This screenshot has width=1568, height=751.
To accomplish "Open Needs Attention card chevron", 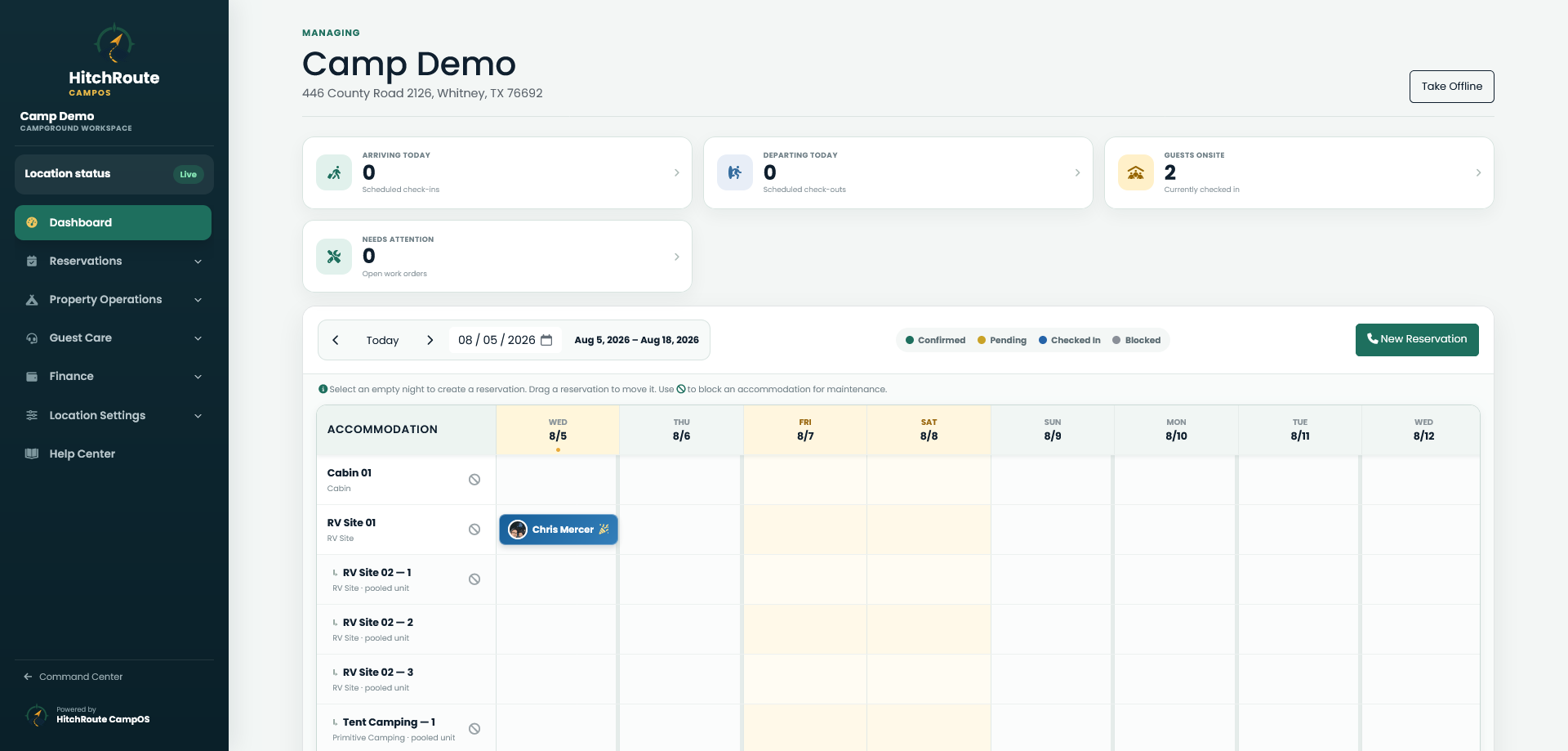I will pos(677,257).
